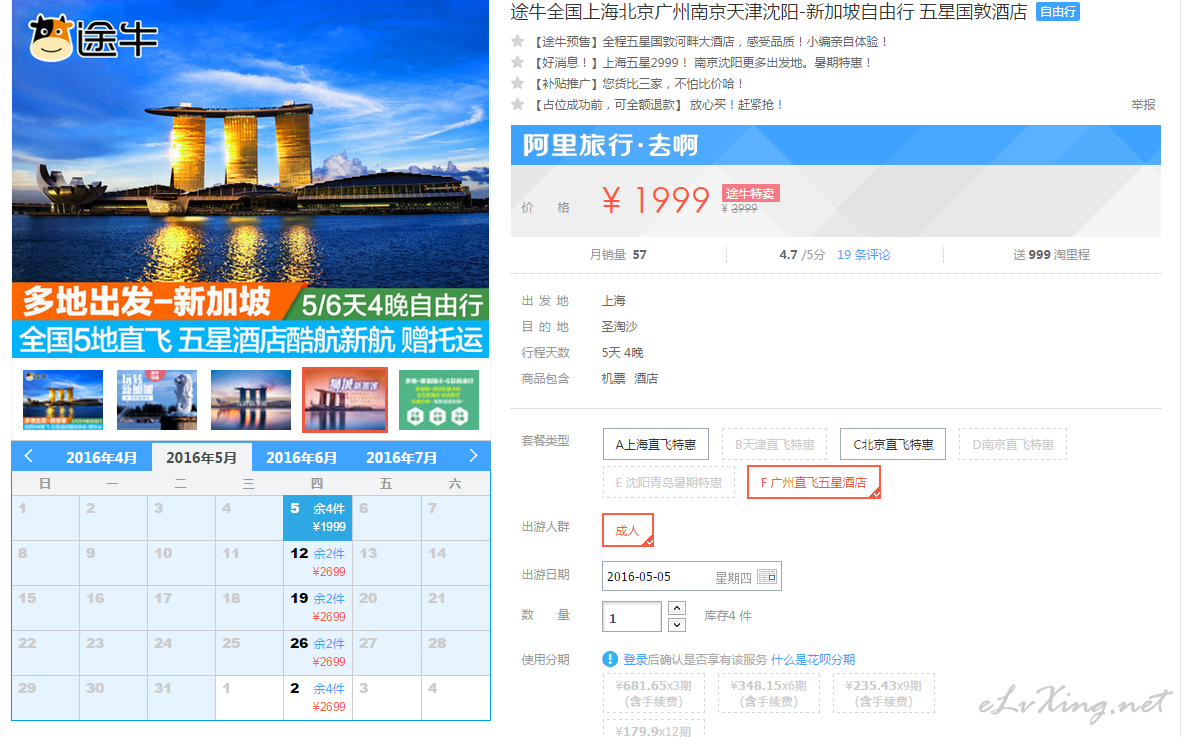Click star icon beside 好消息 line
Viewport: 1183px width, 737px height.
click(518, 63)
